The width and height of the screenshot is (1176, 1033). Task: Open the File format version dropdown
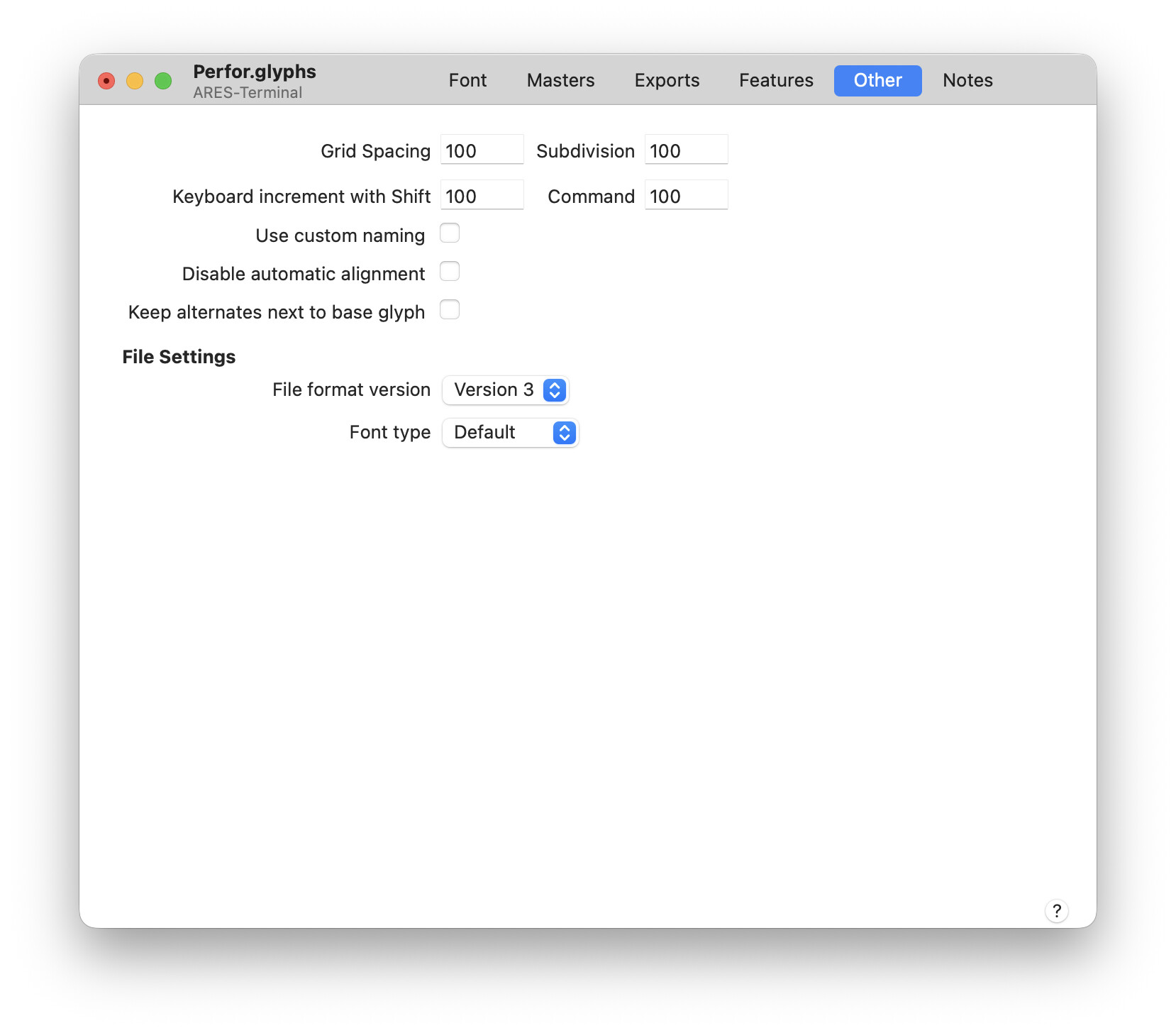pos(505,390)
